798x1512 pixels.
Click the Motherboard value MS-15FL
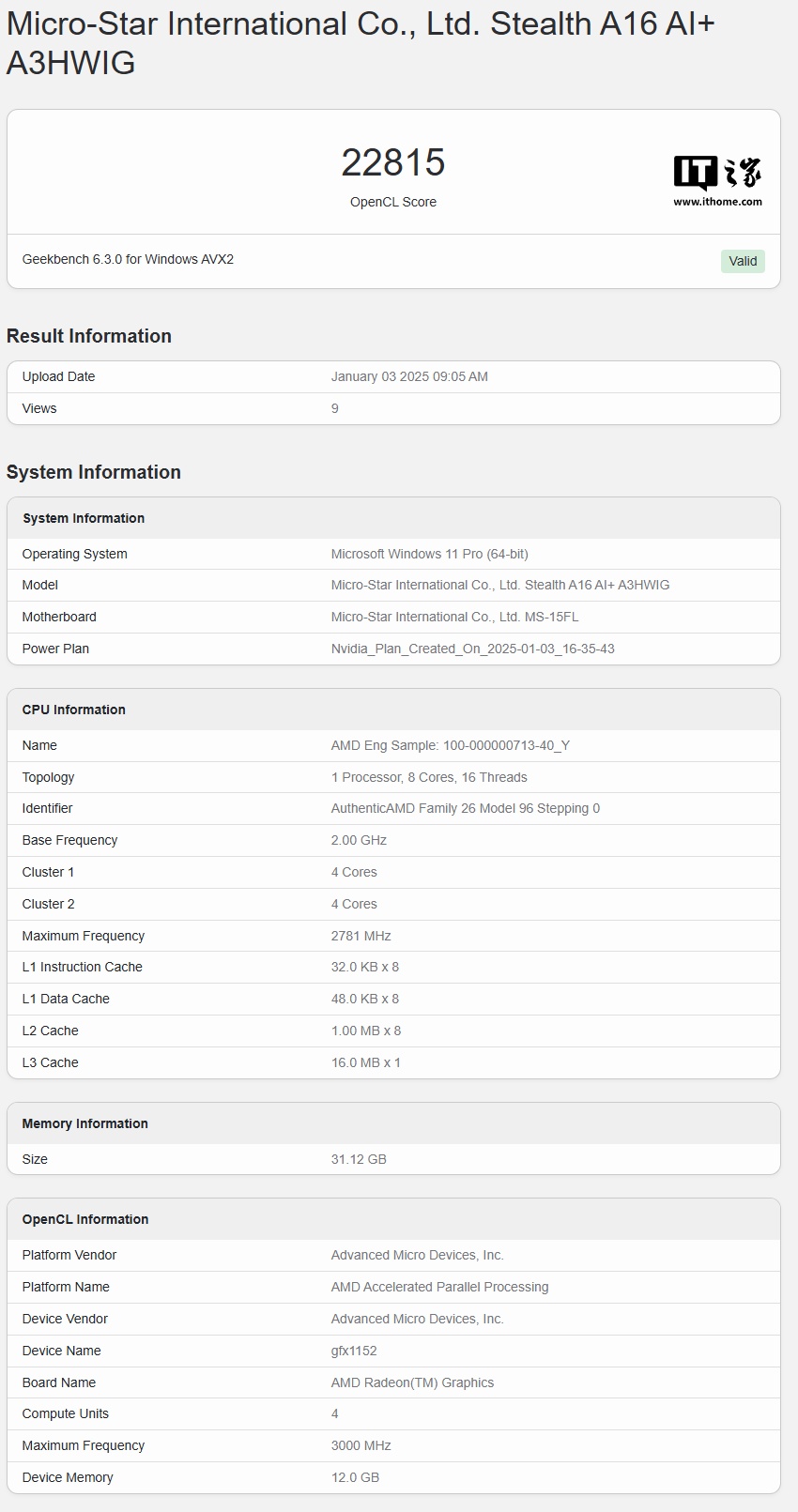[454, 617]
